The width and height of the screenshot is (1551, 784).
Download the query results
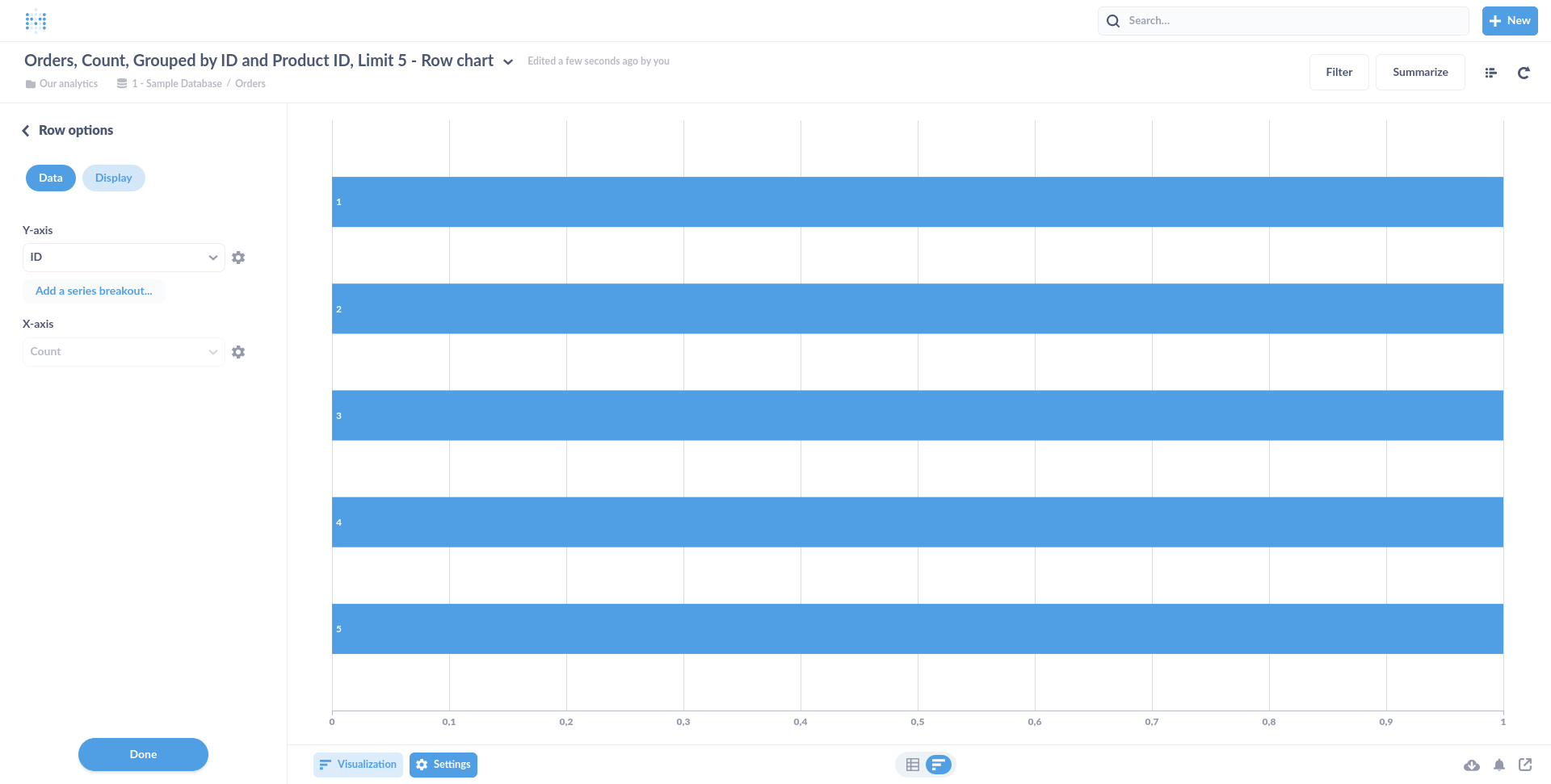pyautogui.click(x=1473, y=765)
